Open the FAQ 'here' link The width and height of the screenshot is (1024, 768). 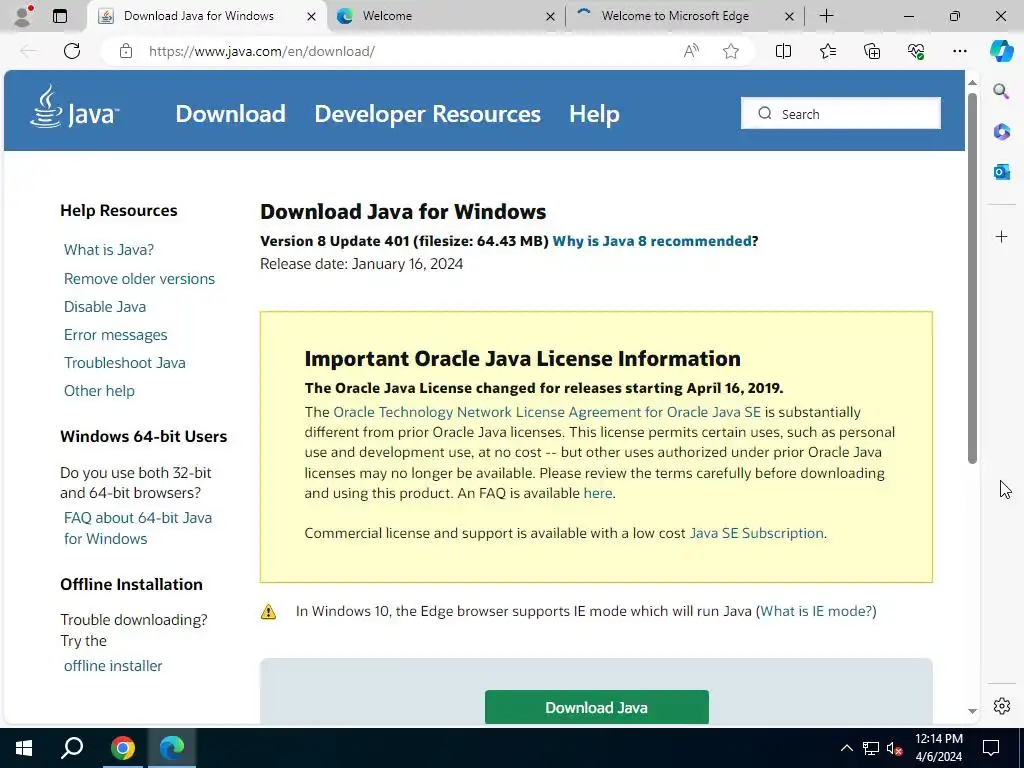598,493
